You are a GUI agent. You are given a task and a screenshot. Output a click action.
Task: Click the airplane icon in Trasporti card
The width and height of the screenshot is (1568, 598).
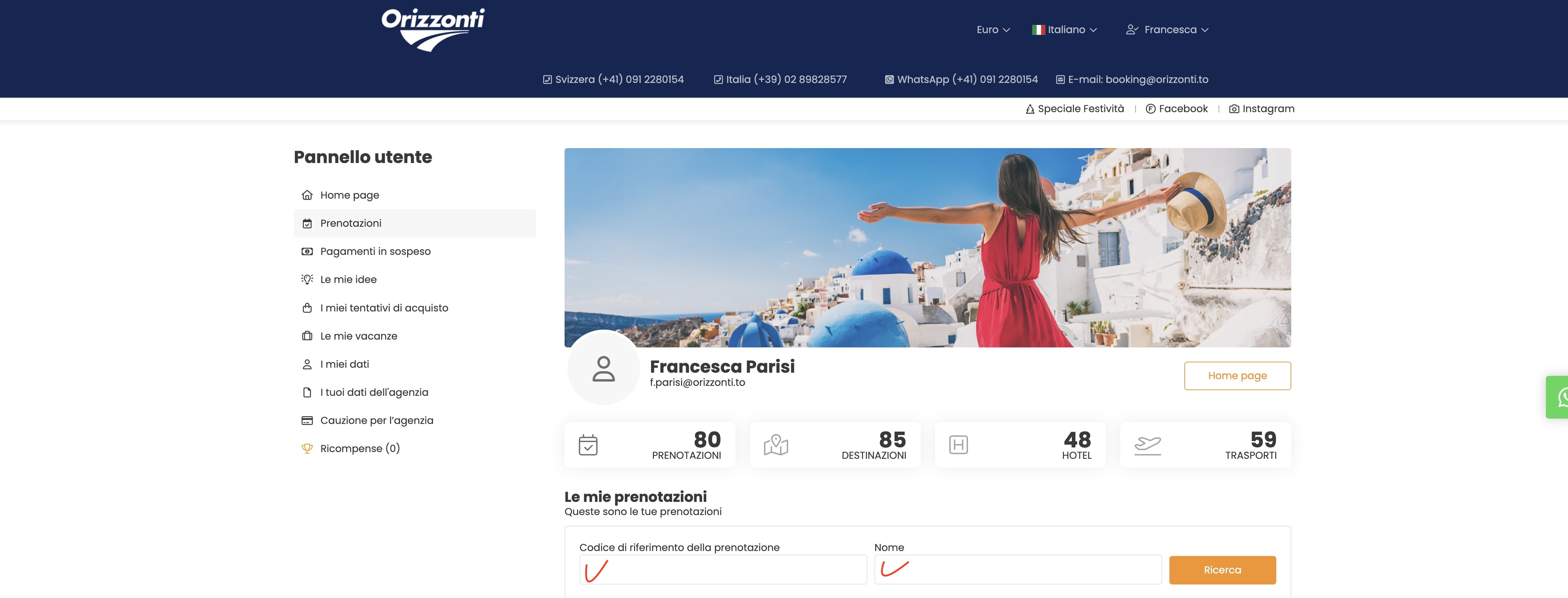pyautogui.click(x=1147, y=445)
